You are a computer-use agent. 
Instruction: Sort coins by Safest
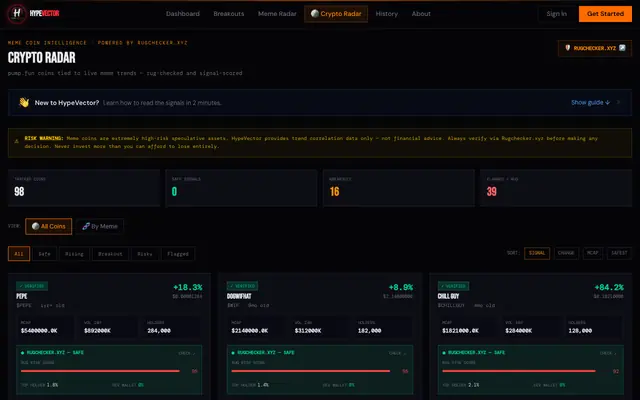[x=619, y=253]
